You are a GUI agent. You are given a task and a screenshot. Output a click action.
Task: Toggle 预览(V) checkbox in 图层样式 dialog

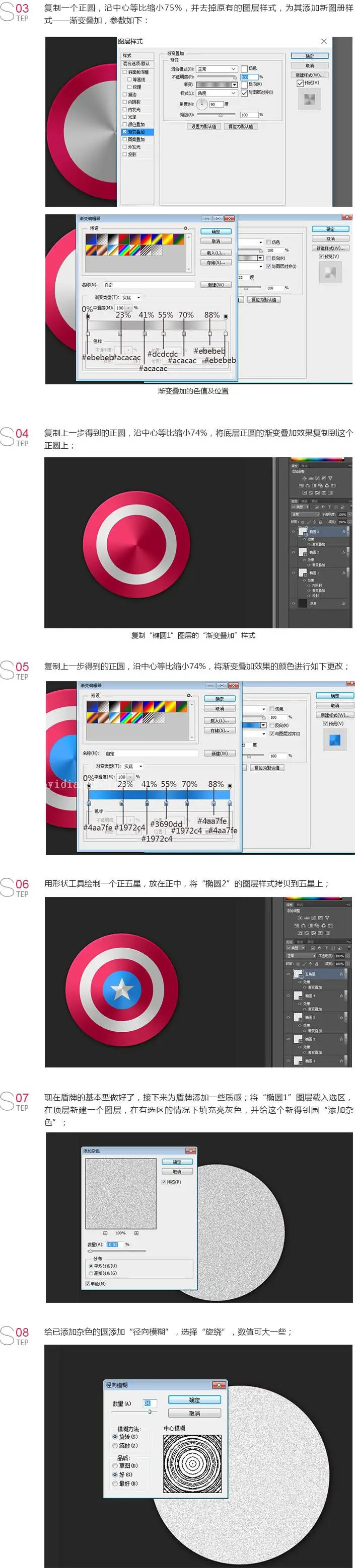[300, 83]
